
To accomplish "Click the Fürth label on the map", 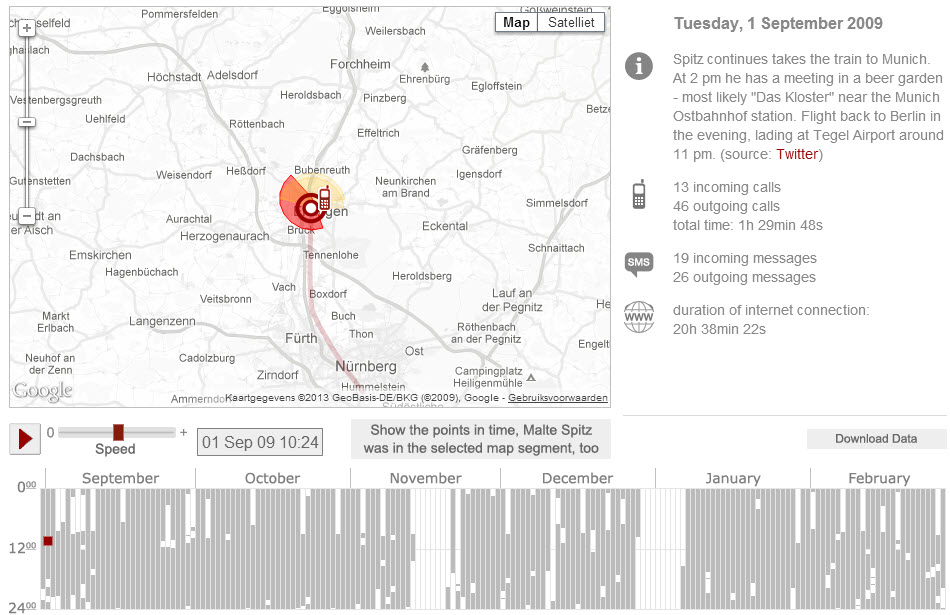I will click(x=301, y=338).
